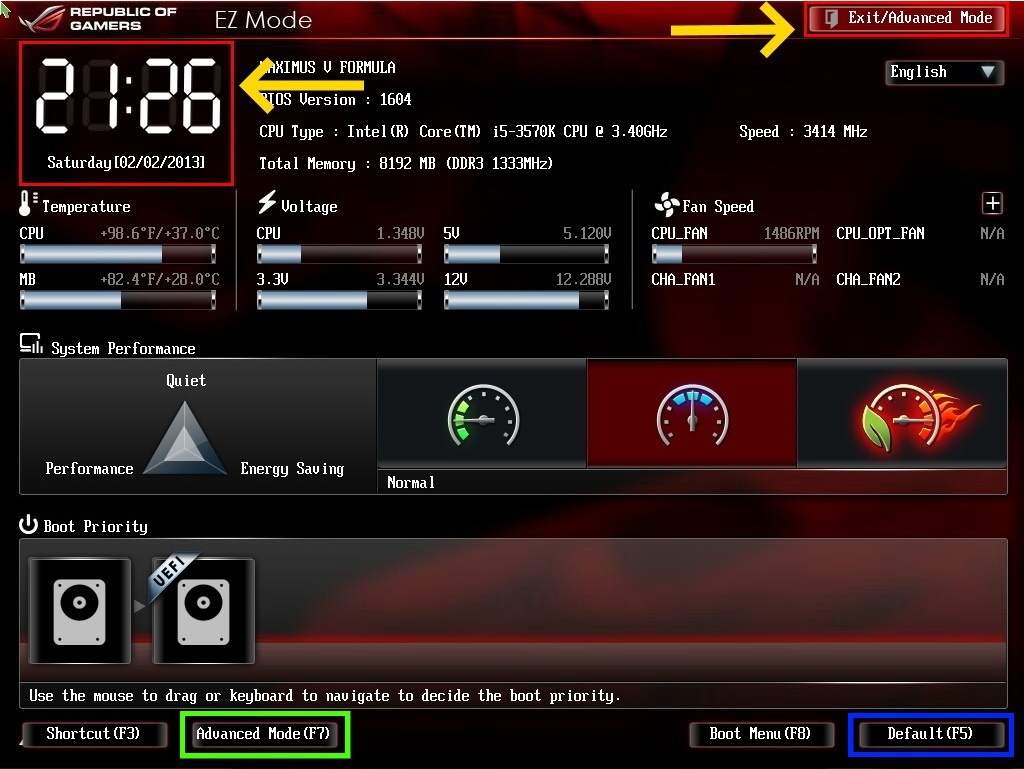Click the Saturday 02/02/2013 date text
Image resolution: width=1024 pixels, height=769 pixels.
(x=126, y=162)
